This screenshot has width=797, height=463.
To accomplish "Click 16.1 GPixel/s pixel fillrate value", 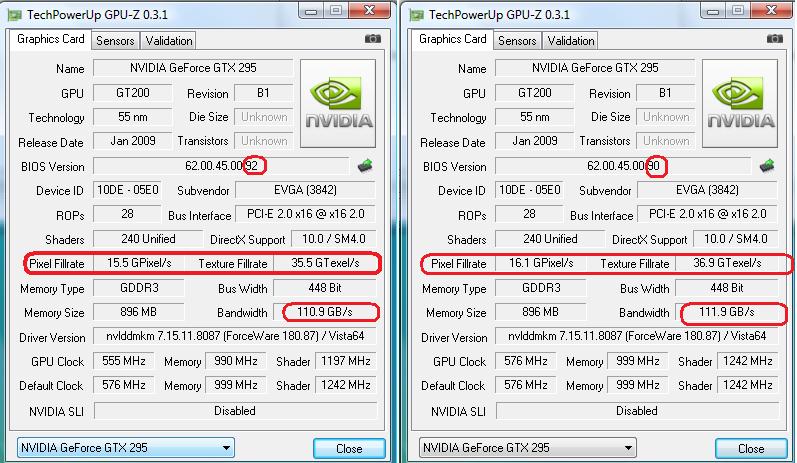I will [x=541, y=263].
